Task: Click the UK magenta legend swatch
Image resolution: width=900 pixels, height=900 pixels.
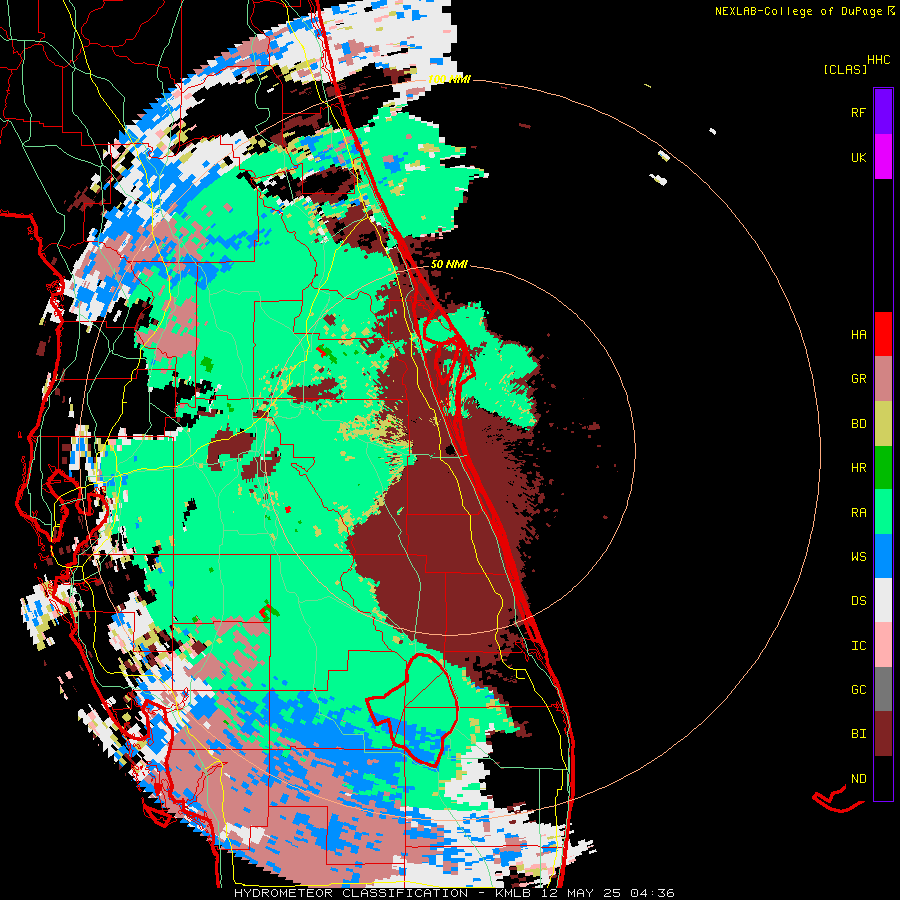Action: (883, 157)
